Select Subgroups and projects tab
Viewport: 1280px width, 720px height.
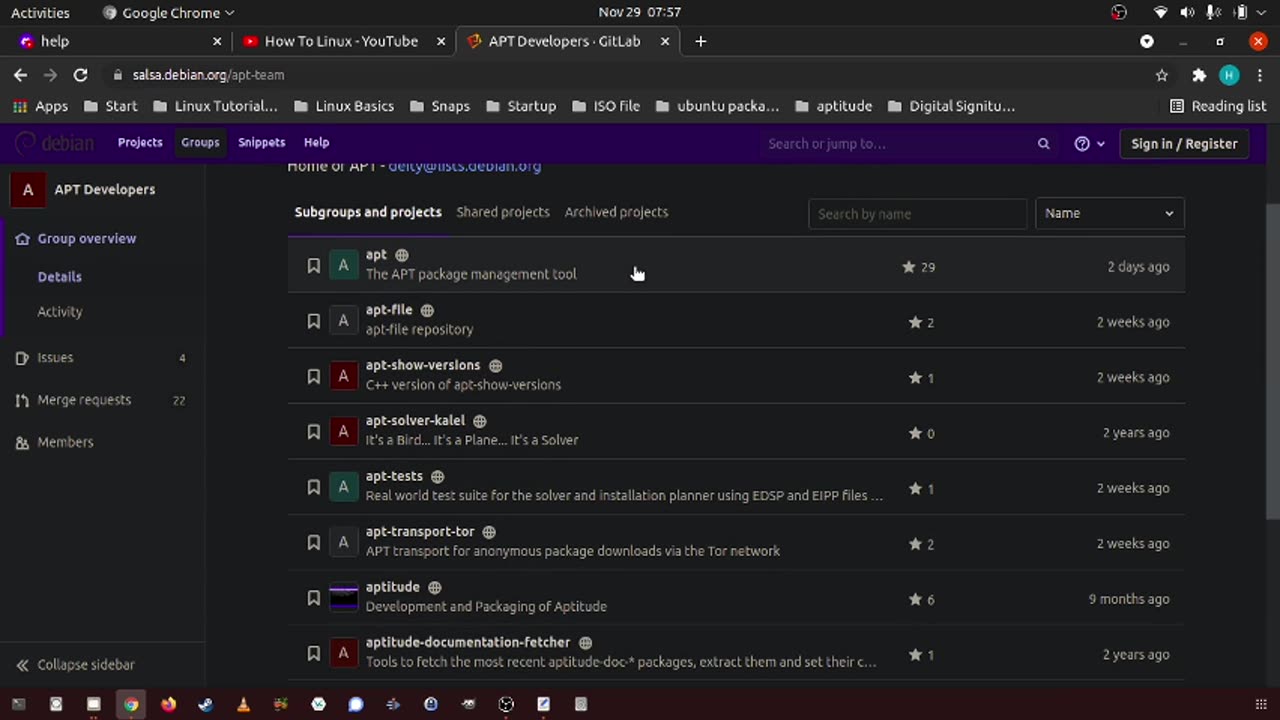(368, 212)
